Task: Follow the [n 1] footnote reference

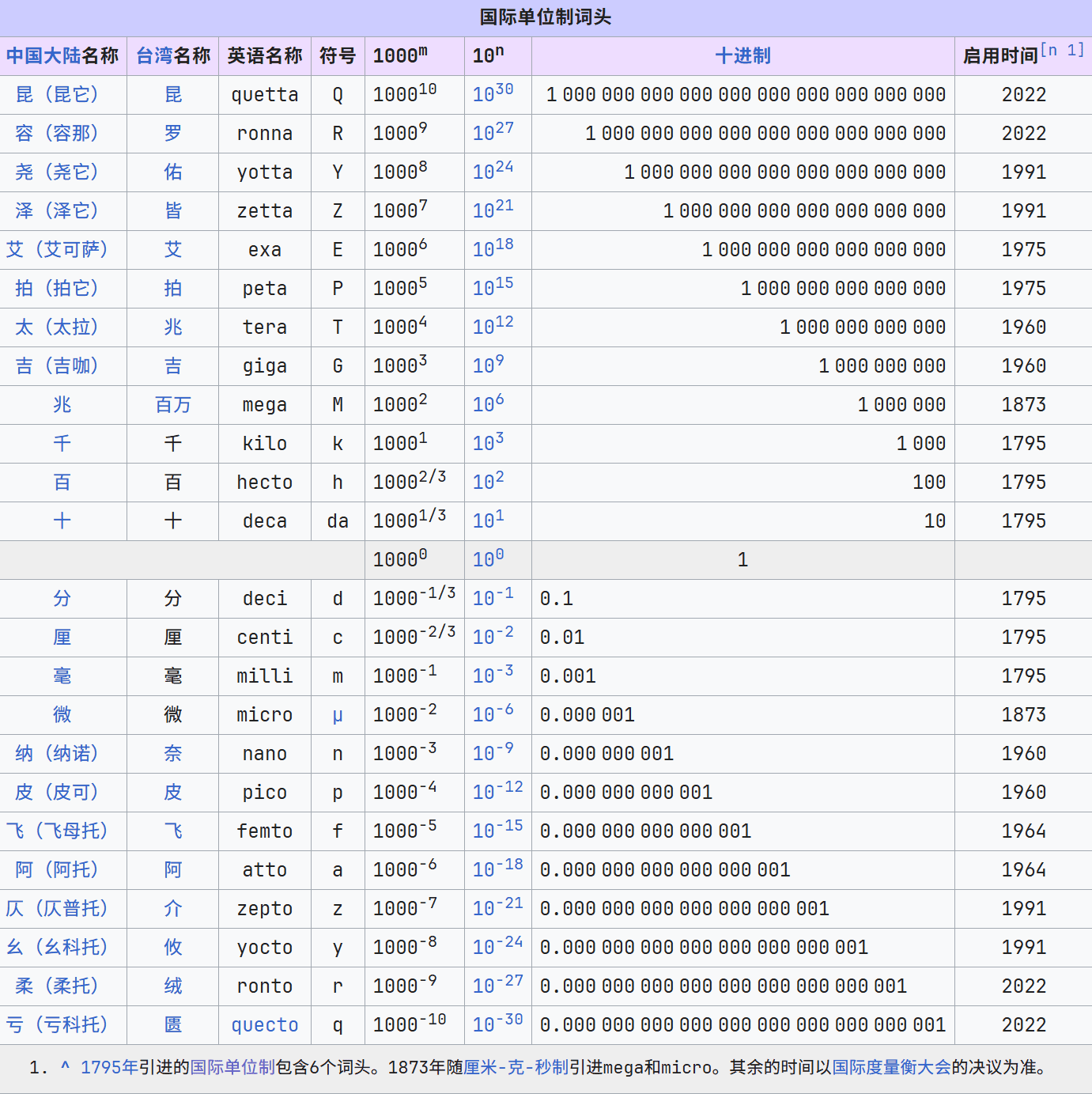Action: pyautogui.click(x=1062, y=51)
